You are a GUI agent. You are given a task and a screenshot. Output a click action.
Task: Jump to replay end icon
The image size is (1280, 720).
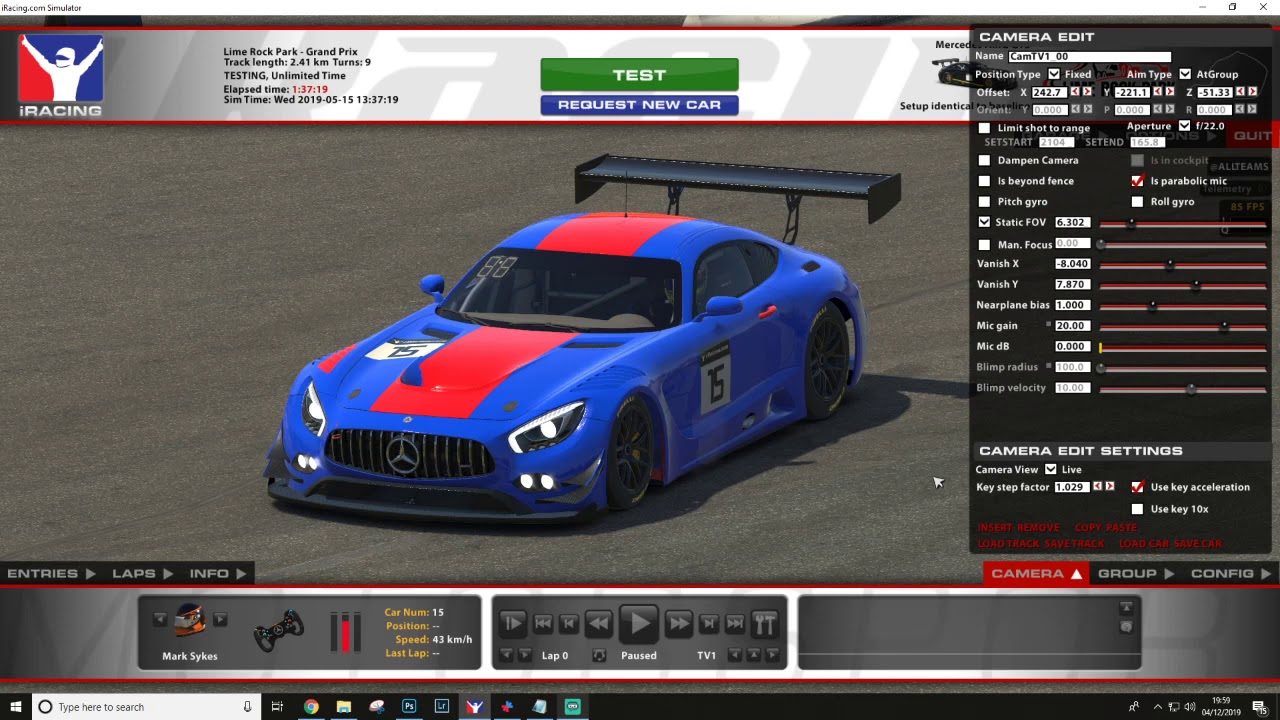click(x=735, y=623)
